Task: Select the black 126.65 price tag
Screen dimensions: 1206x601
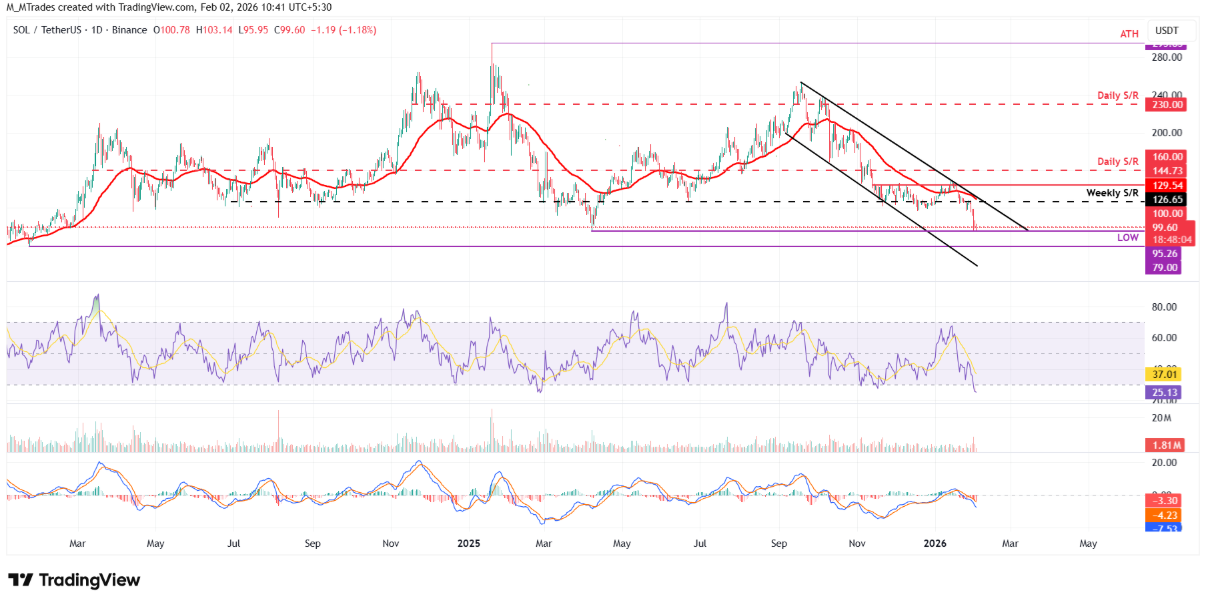Action: pyautogui.click(x=1168, y=200)
